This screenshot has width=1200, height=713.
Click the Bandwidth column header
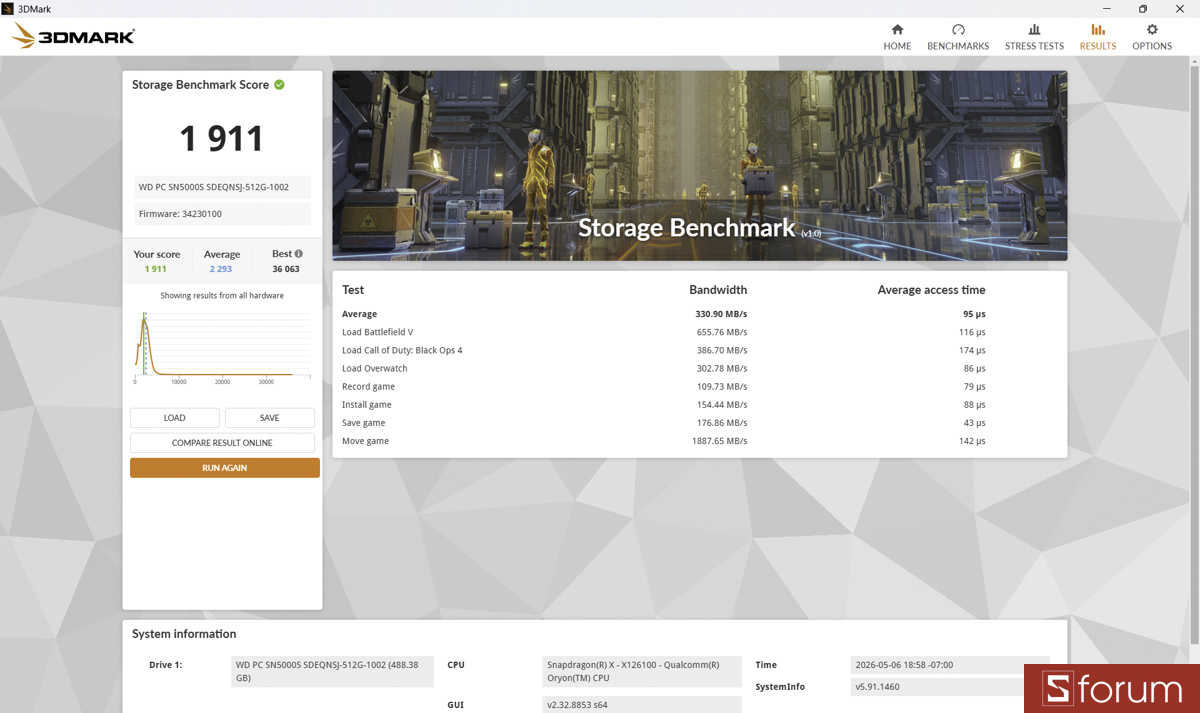click(718, 290)
